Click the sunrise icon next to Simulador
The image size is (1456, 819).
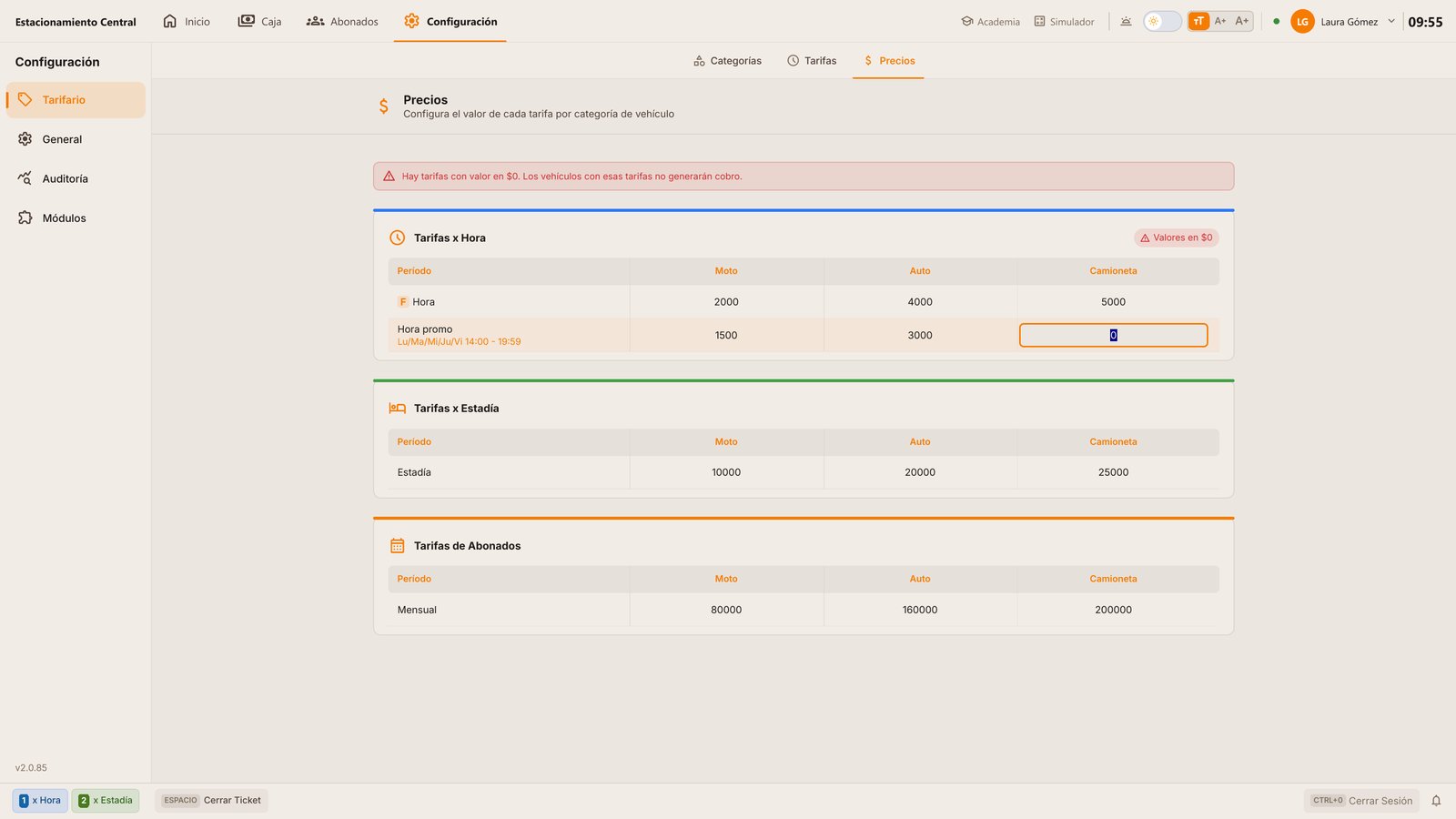pos(1126,21)
